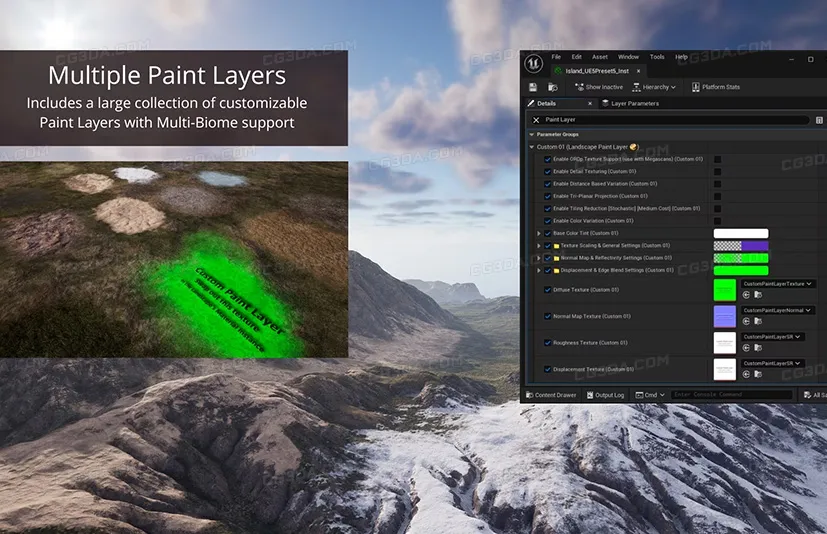Enable the ORDp Texture Support value box
The image size is (827, 534).
tap(717, 159)
